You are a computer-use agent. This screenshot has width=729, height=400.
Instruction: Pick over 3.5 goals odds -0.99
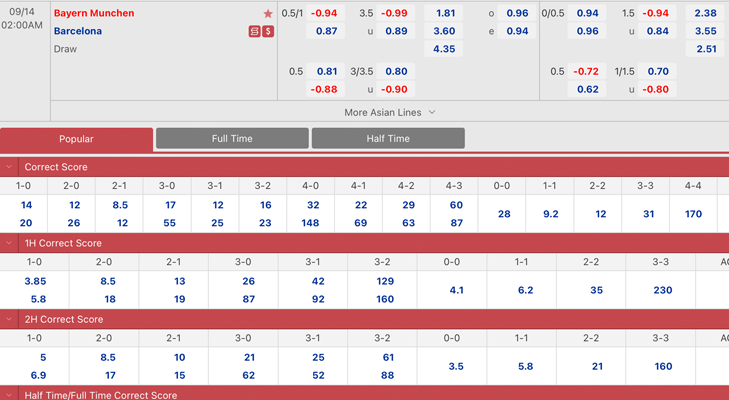395,13
